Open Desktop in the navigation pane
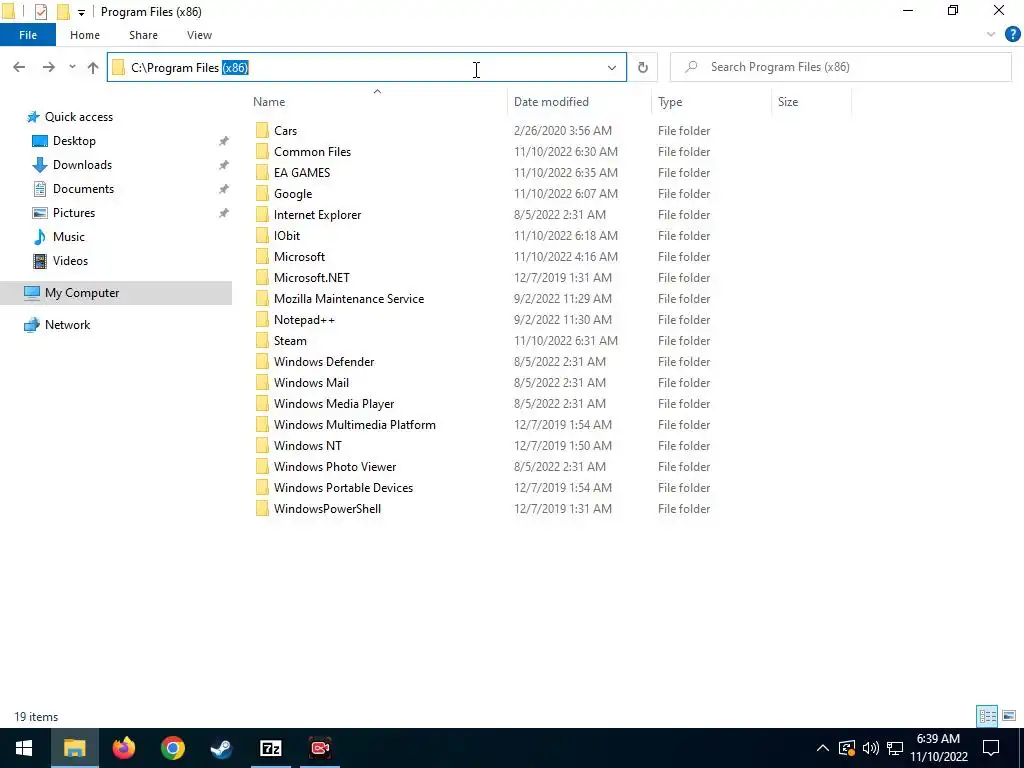The height and width of the screenshot is (768, 1024). click(74, 141)
